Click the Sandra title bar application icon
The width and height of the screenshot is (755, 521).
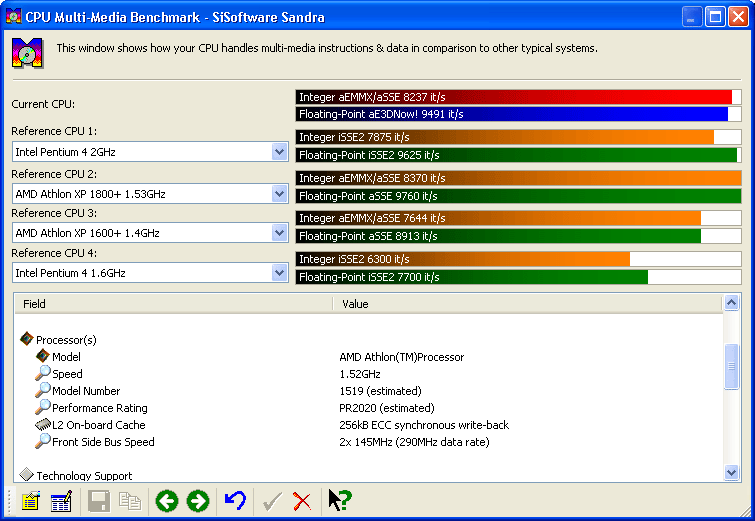click(13, 16)
